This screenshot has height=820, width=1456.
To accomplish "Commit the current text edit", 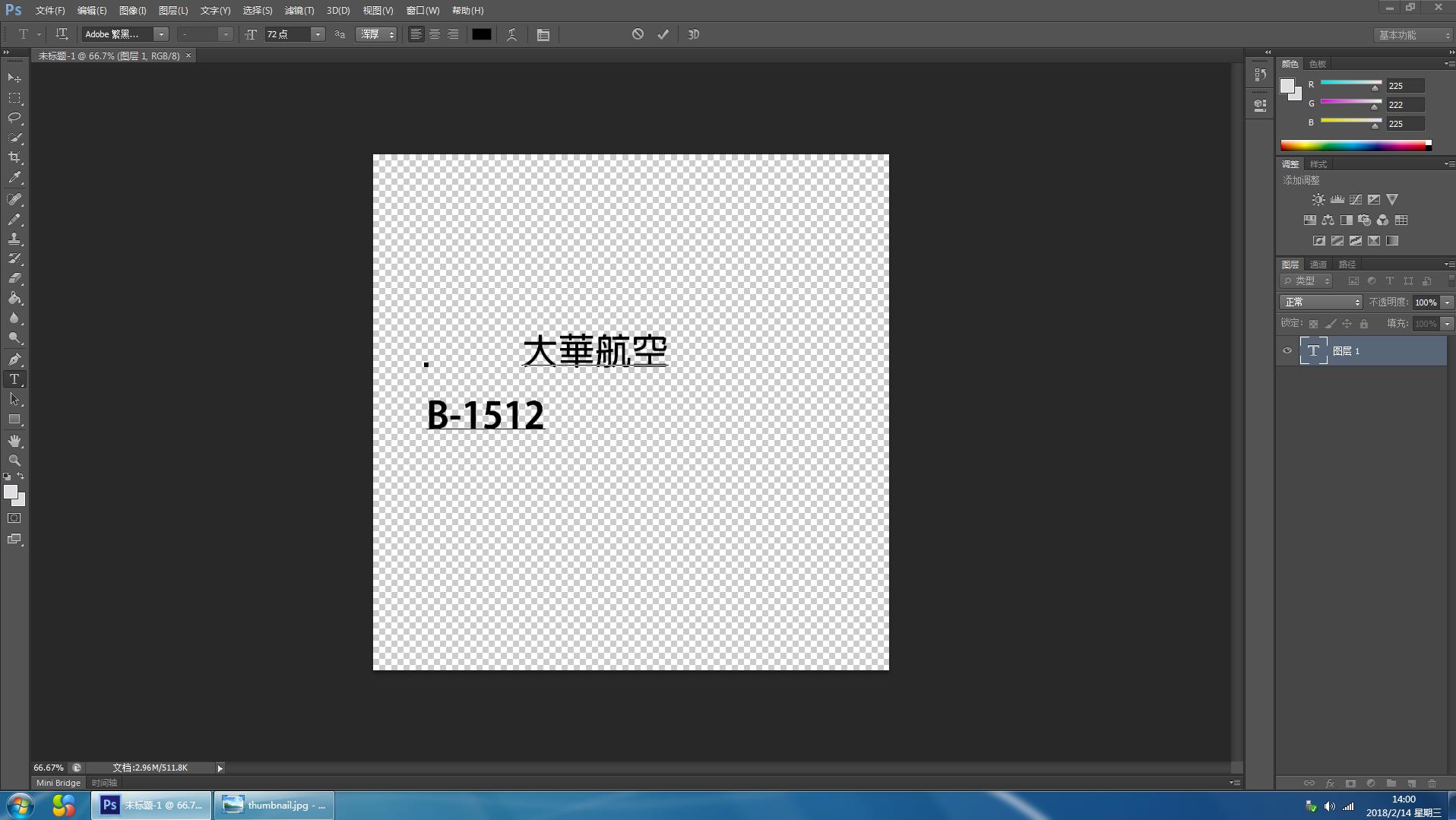I will click(x=663, y=34).
